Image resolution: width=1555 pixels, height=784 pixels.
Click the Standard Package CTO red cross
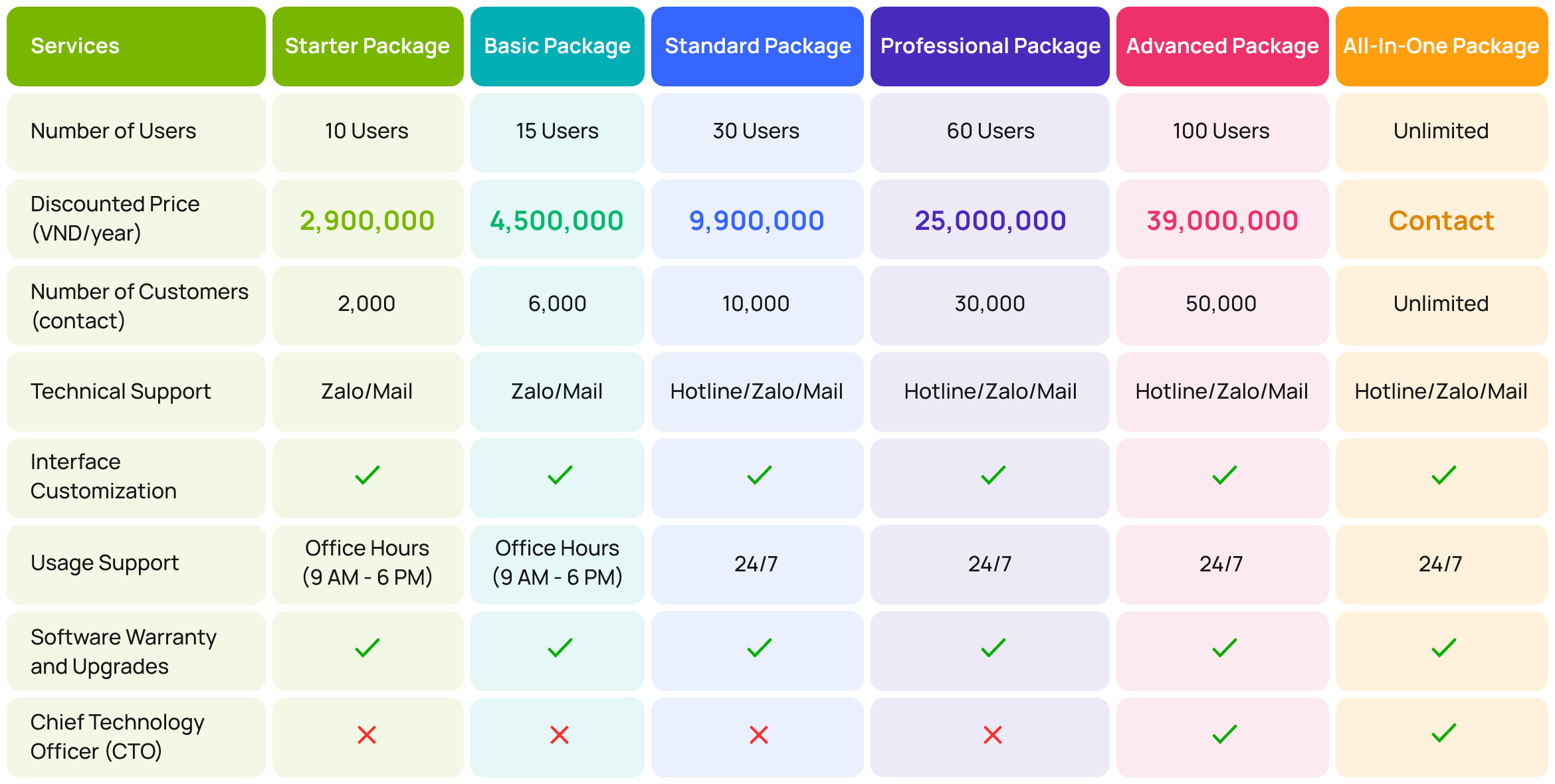coord(759,735)
